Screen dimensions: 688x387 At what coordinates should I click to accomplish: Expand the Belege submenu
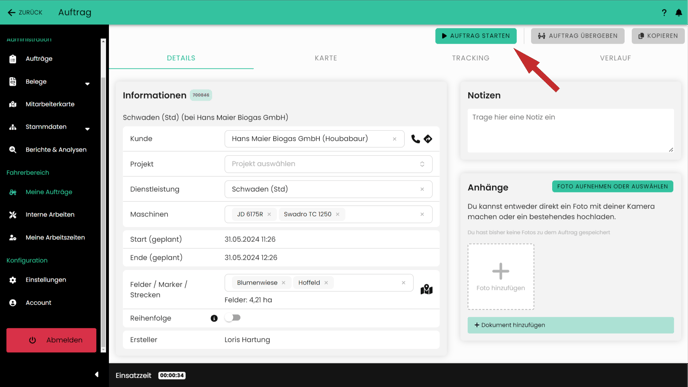(87, 83)
